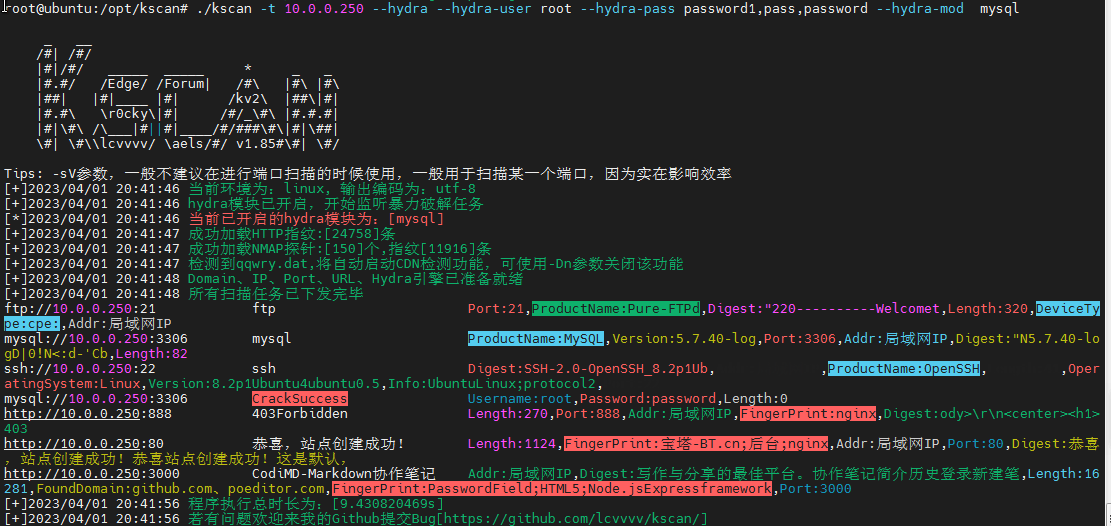Image resolution: width=1111 pixels, height=526 pixels.
Task: Click 'FingerPrint:PasswordField;HTML5;Node.jsExpressframework' text
Action: pyautogui.click(x=553, y=489)
